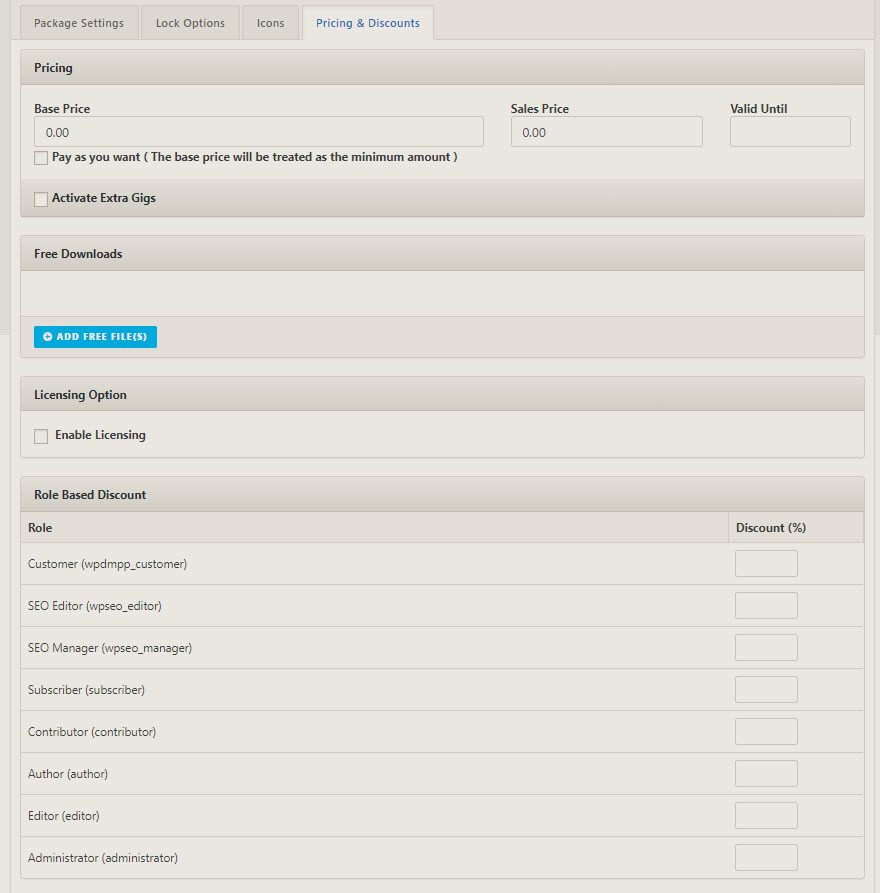880x893 pixels.
Task: Open the Pricing & Discounts tab
Action: [x=368, y=21]
